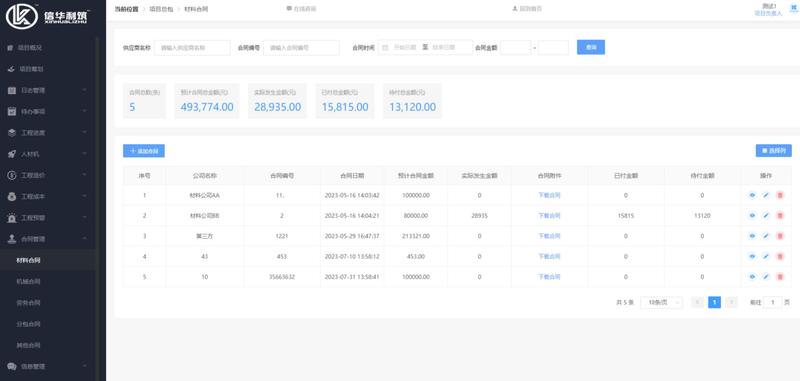
Task: Click the 2023-05-29 16:47:37 date cell
Action: tap(352, 236)
